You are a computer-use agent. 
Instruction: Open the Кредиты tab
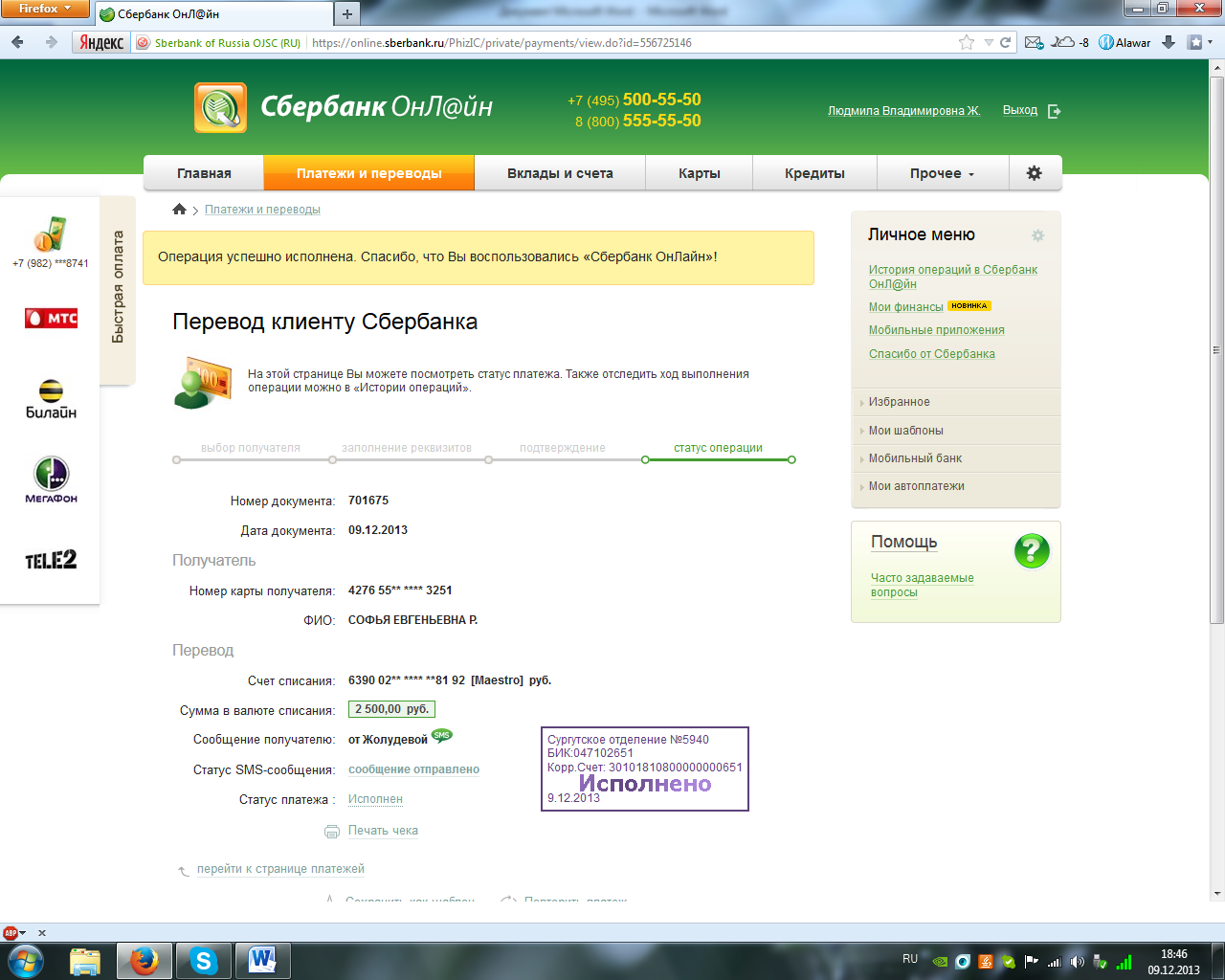814,173
